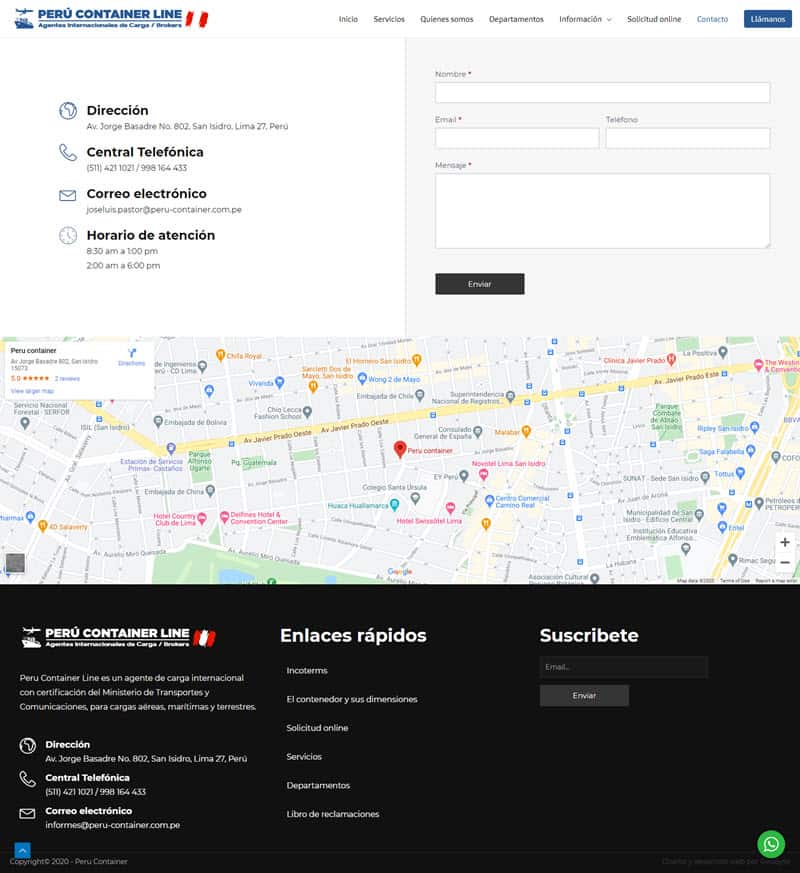Click View larger map link
The height and width of the screenshot is (873, 800).
pos(32,391)
